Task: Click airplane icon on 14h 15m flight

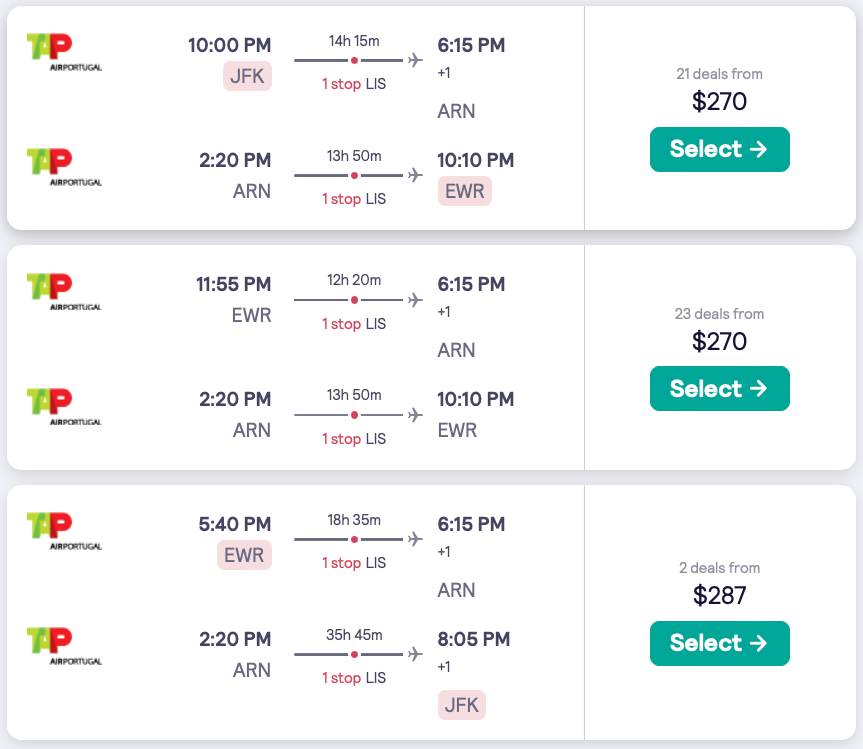Action: (x=416, y=60)
